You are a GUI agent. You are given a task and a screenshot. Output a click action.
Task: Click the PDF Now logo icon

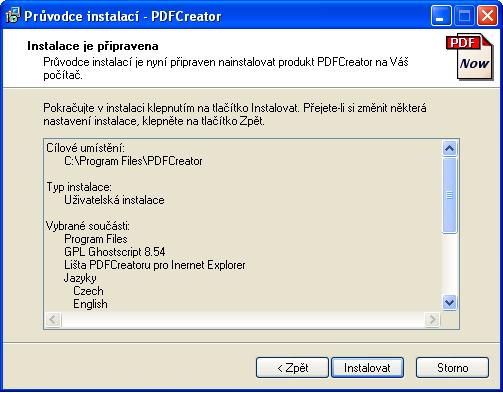click(470, 57)
